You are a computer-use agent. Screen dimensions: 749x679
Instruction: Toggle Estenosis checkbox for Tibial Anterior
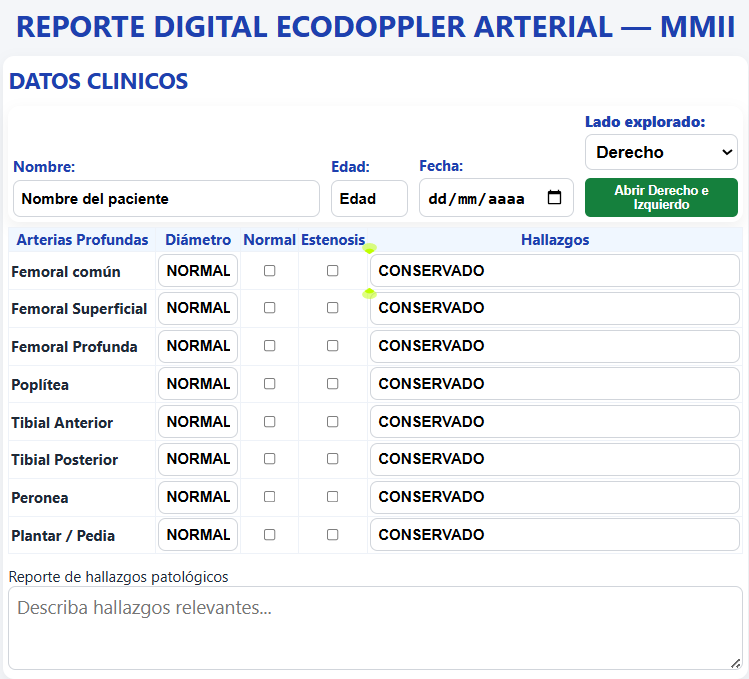tap(333, 422)
